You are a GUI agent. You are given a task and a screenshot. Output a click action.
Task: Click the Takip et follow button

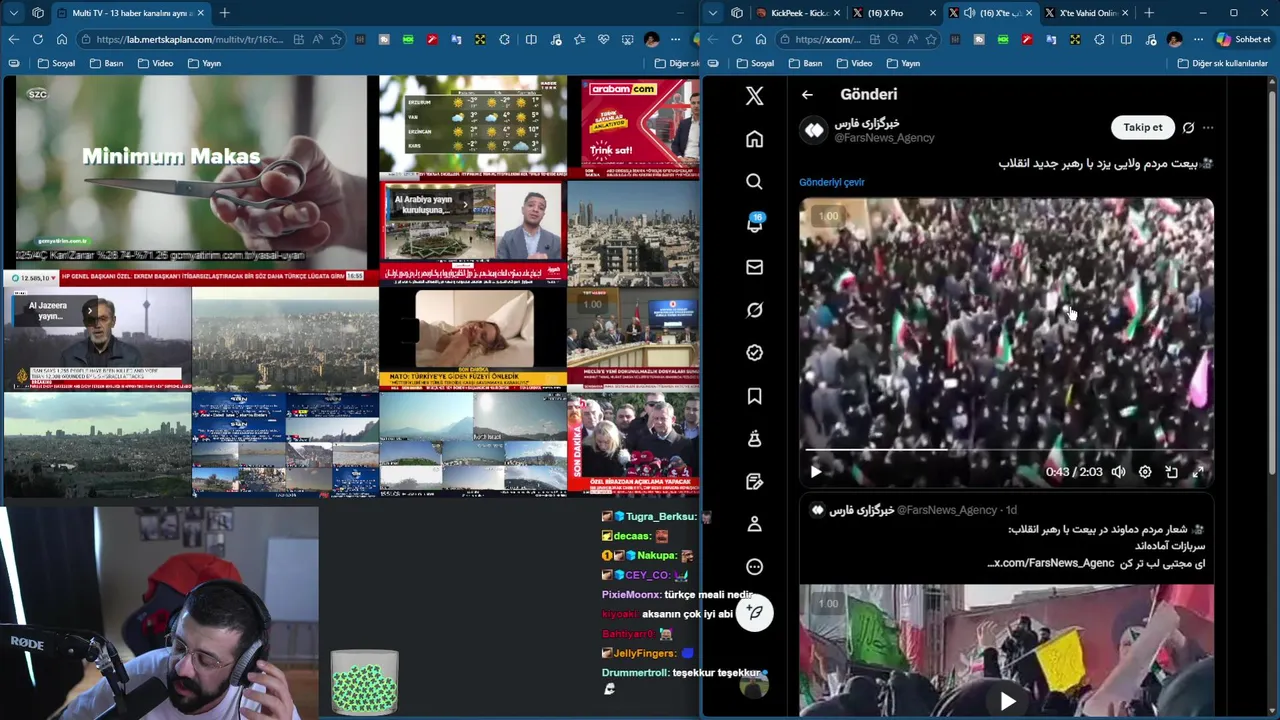1142,127
